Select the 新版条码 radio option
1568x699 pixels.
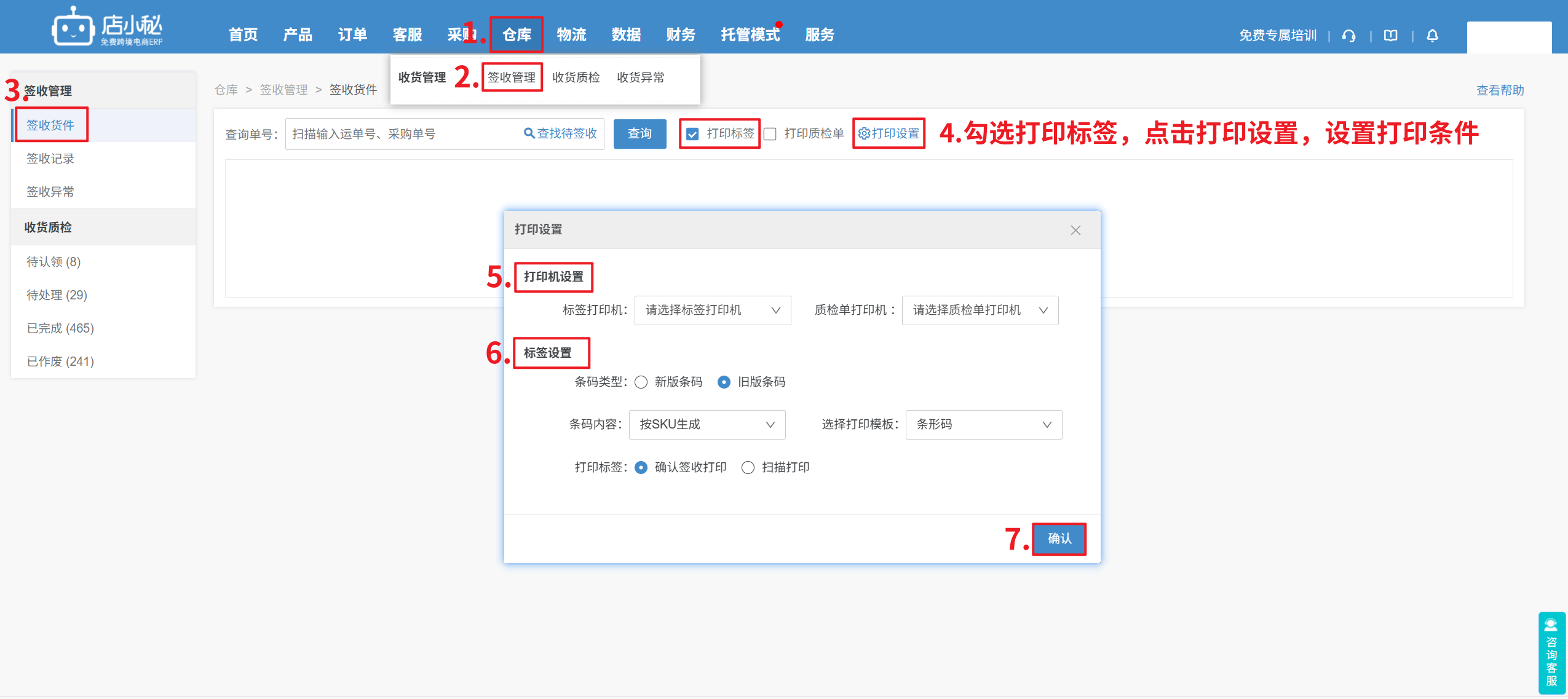pos(641,382)
